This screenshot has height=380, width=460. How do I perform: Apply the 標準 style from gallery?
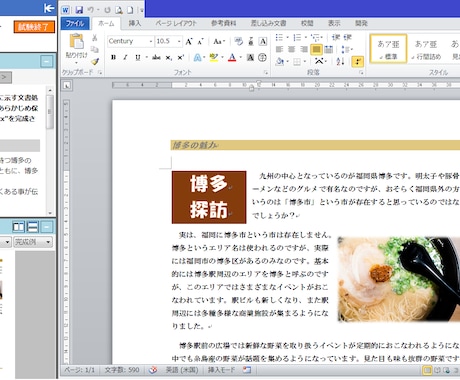(x=388, y=49)
